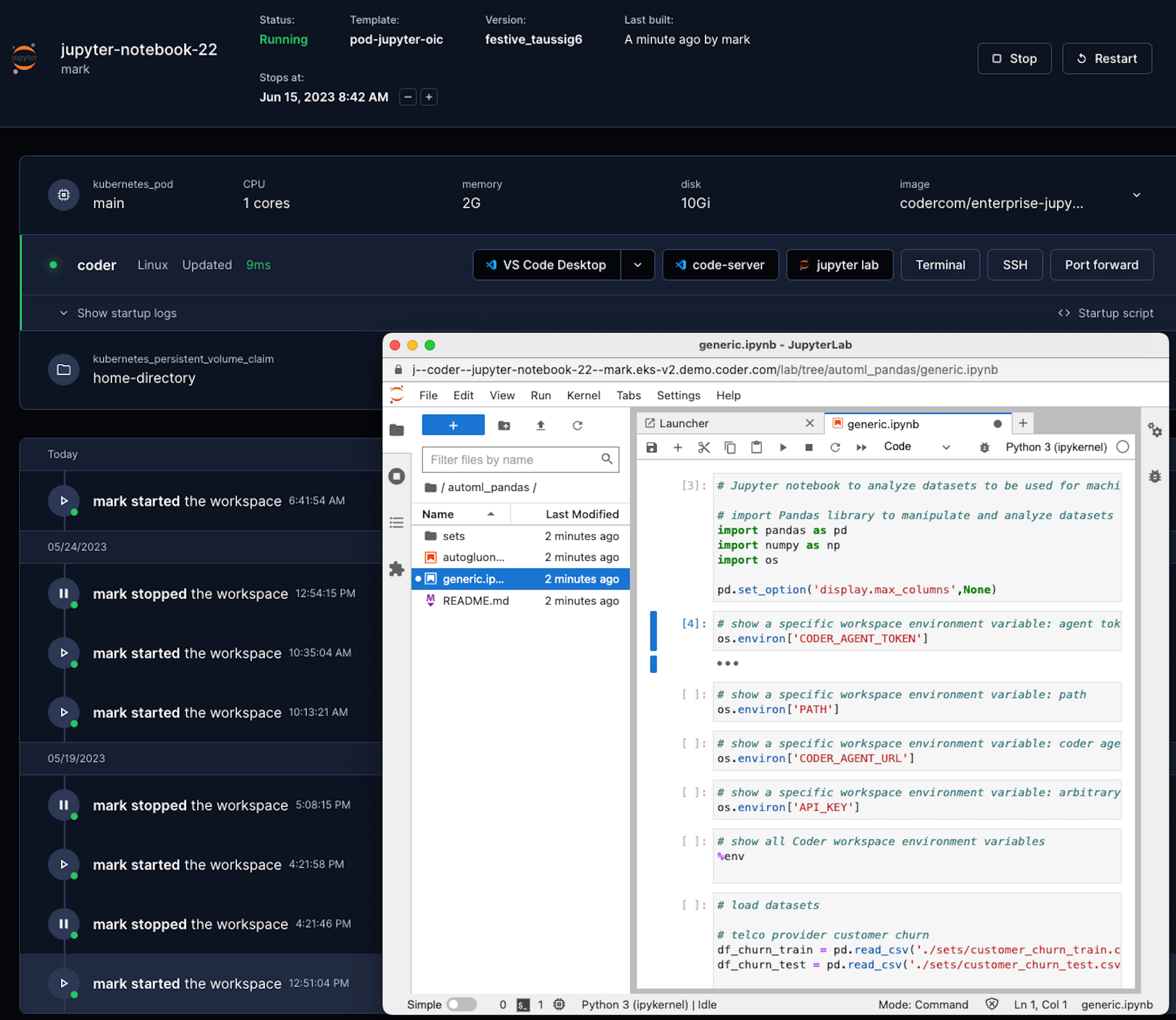Create a new folder in file browser
The height and width of the screenshot is (1020, 1176).
point(504,425)
